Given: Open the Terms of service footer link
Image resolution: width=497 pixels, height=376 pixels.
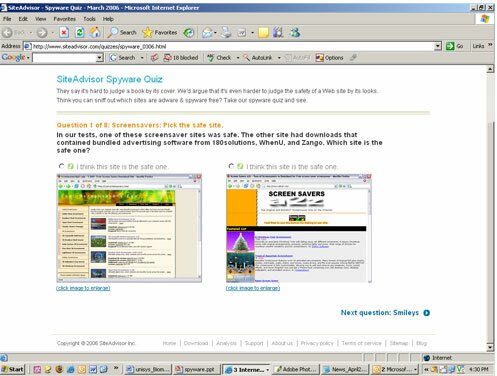Looking at the screenshot, I should (x=361, y=343).
